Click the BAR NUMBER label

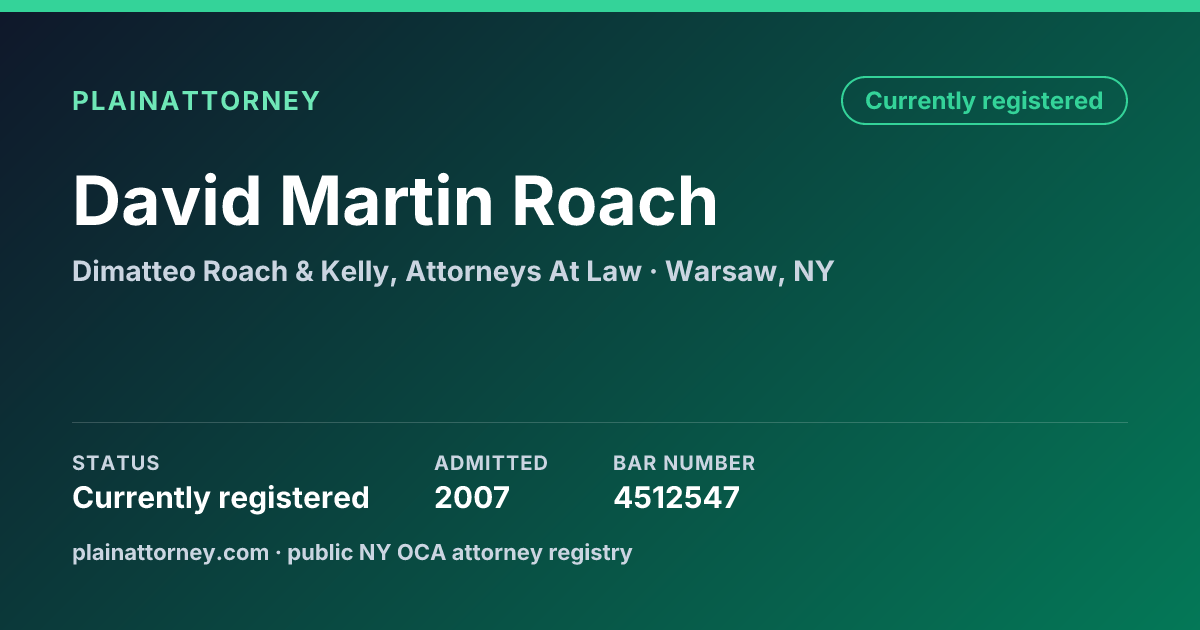[x=684, y=463]
